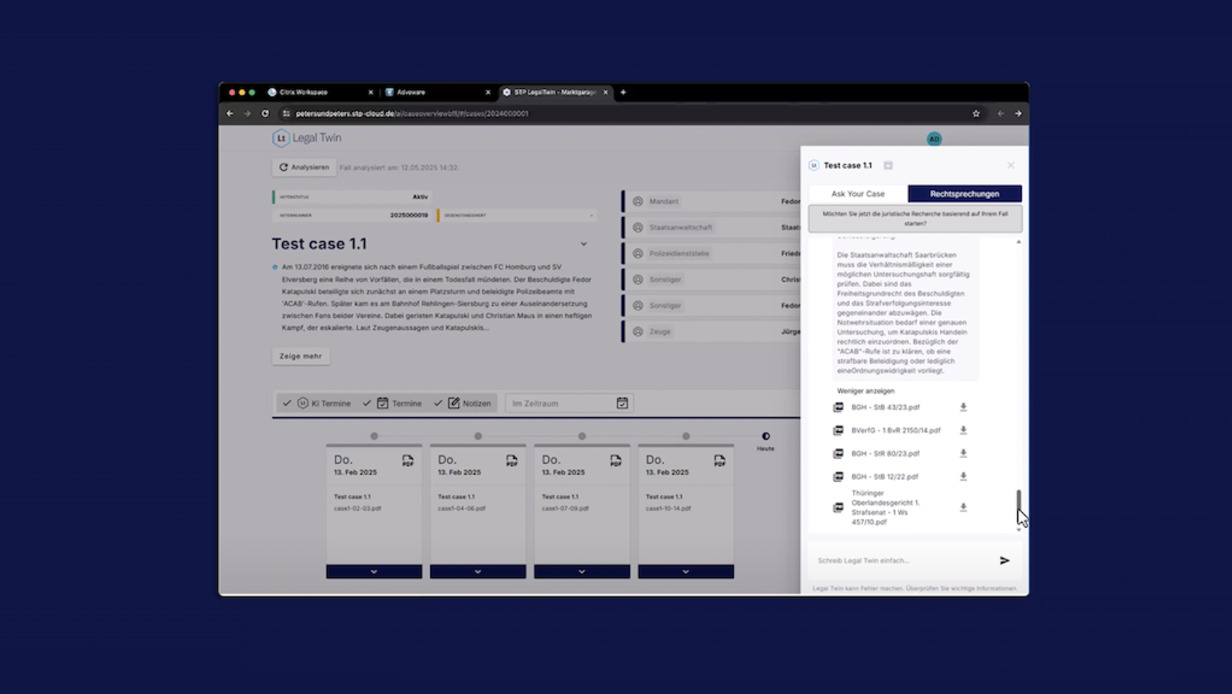
Task: Expand the case1-04-06.pdf card
Action: [x=478, y=571]
